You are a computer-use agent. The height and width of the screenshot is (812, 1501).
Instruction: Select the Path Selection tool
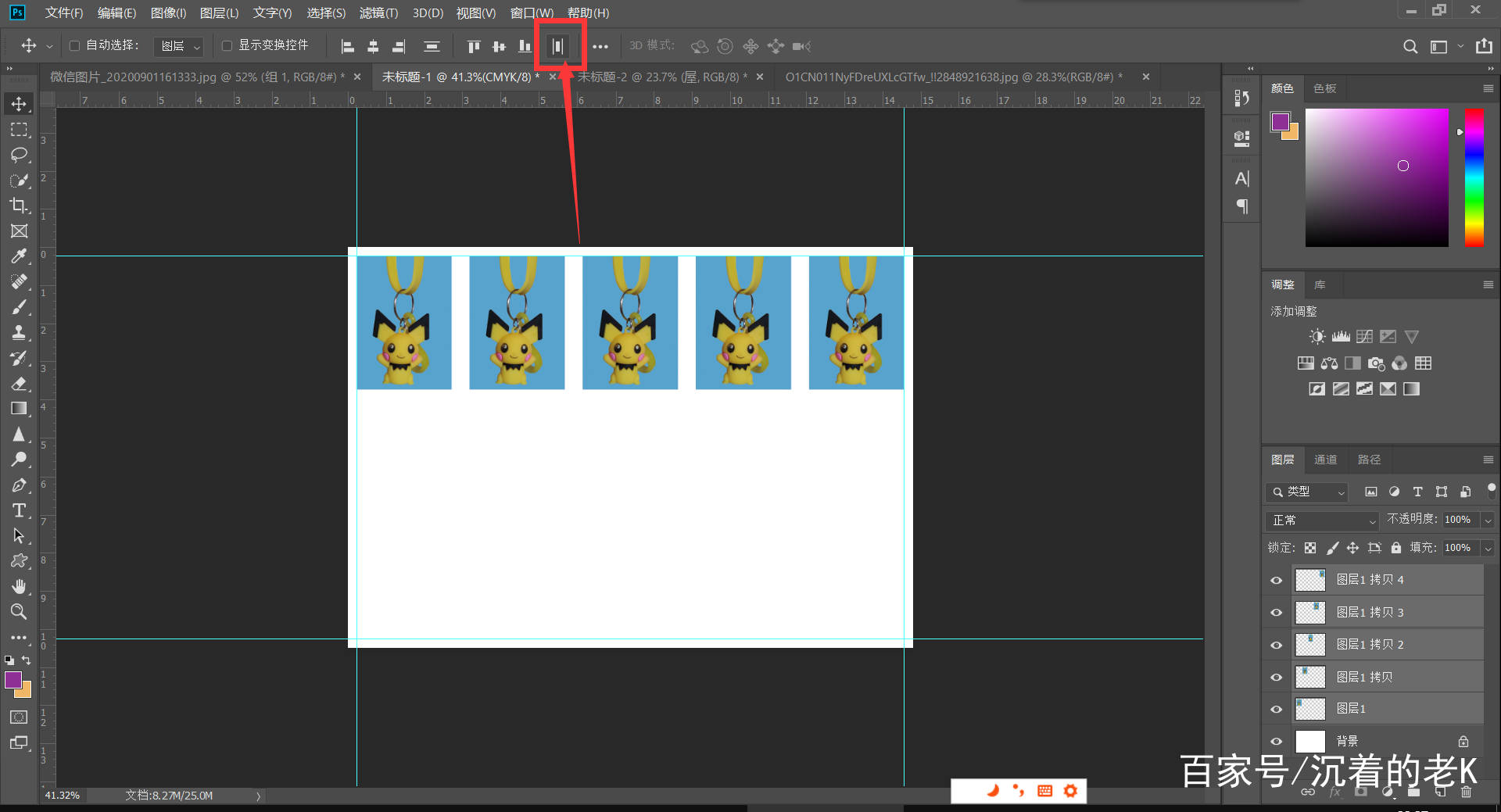point(19,536)
